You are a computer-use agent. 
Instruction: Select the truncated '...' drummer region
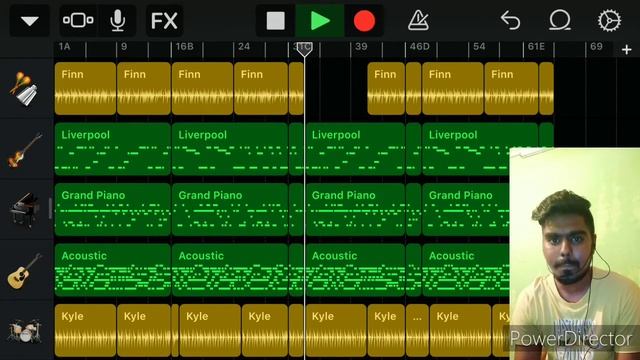(417, 330)
